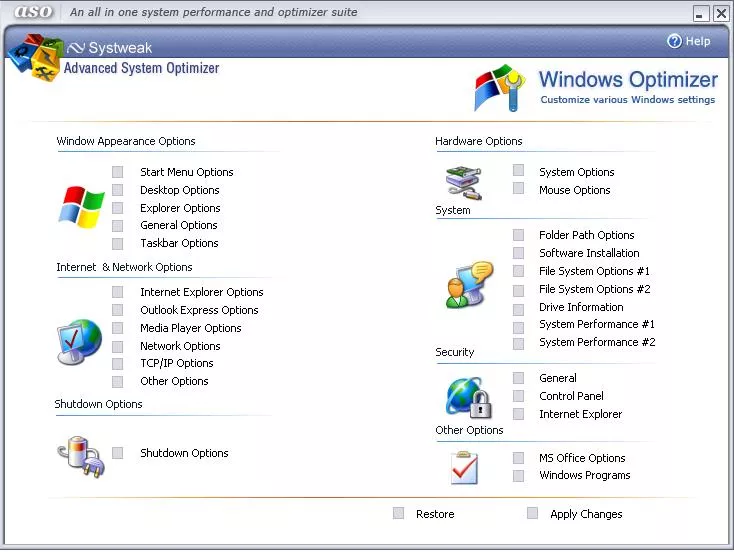
Task: Tick the Start Menu Options checkbox
Action: 117,172
